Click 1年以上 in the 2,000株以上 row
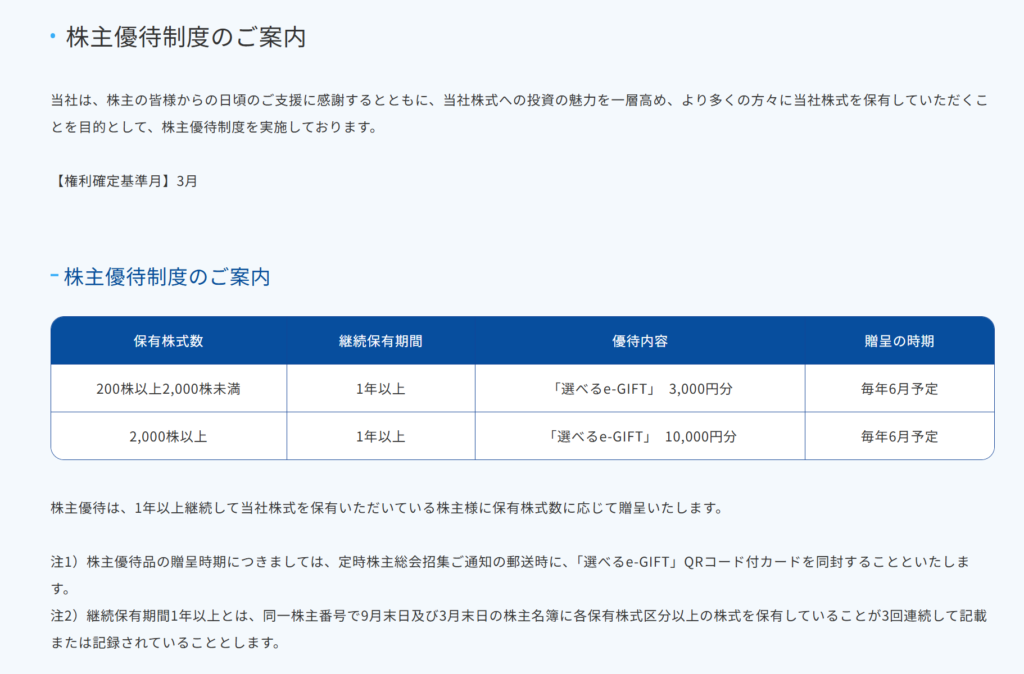Screen dimensions: 1024x674 [x=380, y=436]
